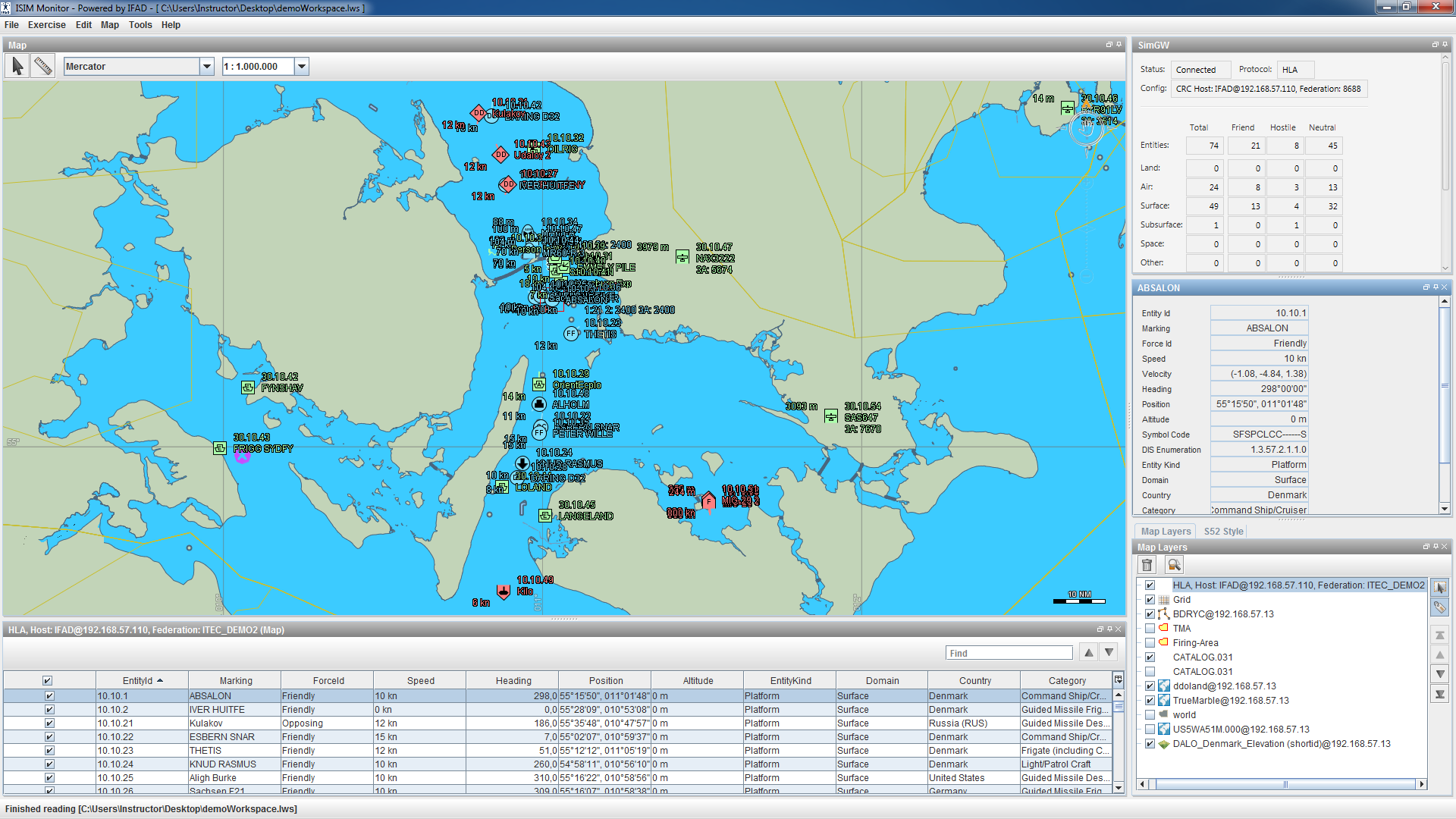1456x819 pixels.
Task: Uncheck the ddoland layer checkbox
Action: [1150, 686]
